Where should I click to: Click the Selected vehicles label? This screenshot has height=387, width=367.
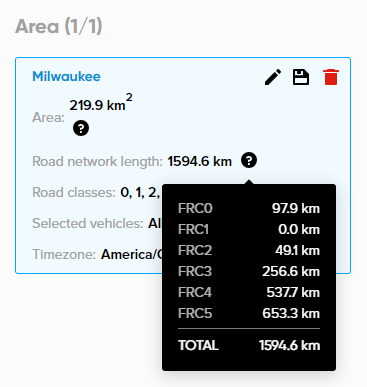pyautogui.click(x=88, y=223)
